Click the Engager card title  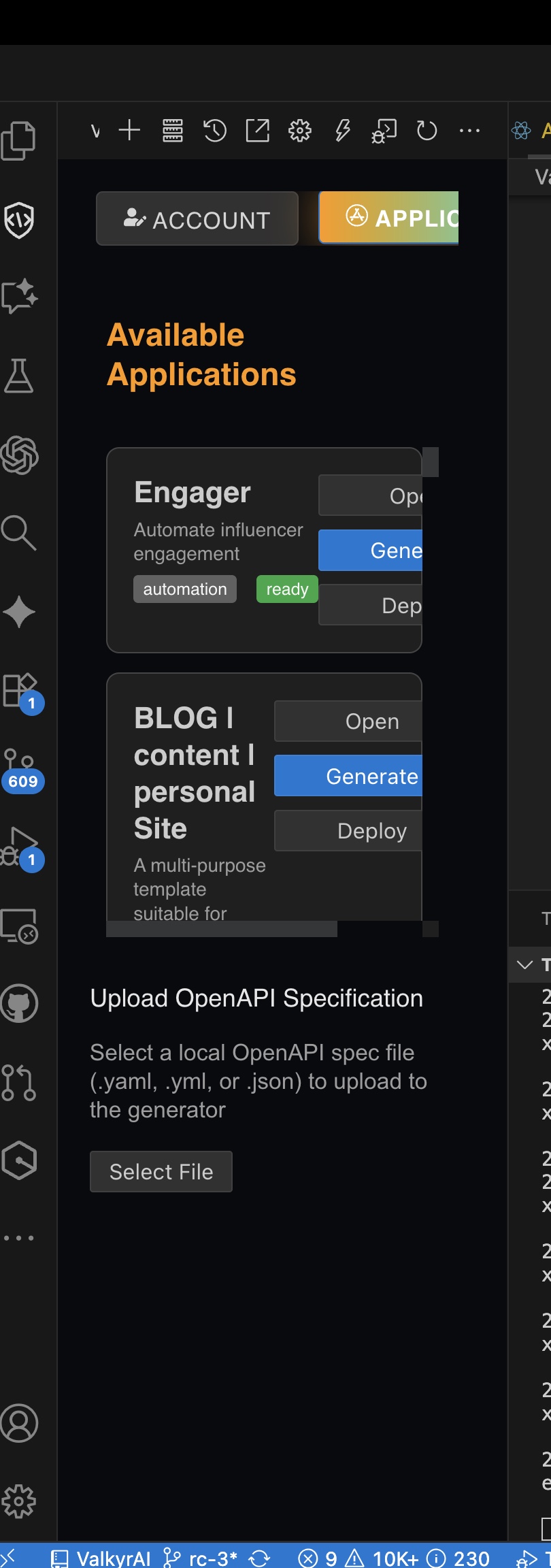193,492
